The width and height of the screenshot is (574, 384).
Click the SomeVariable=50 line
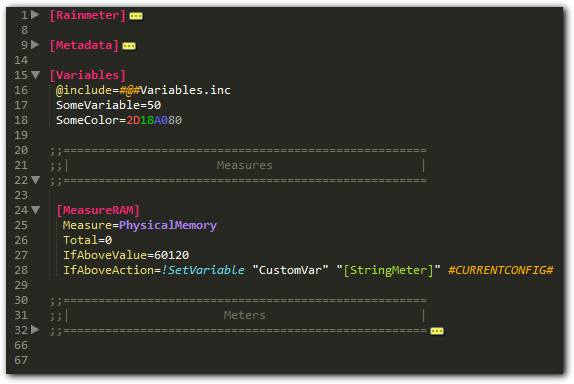point(108,105)
